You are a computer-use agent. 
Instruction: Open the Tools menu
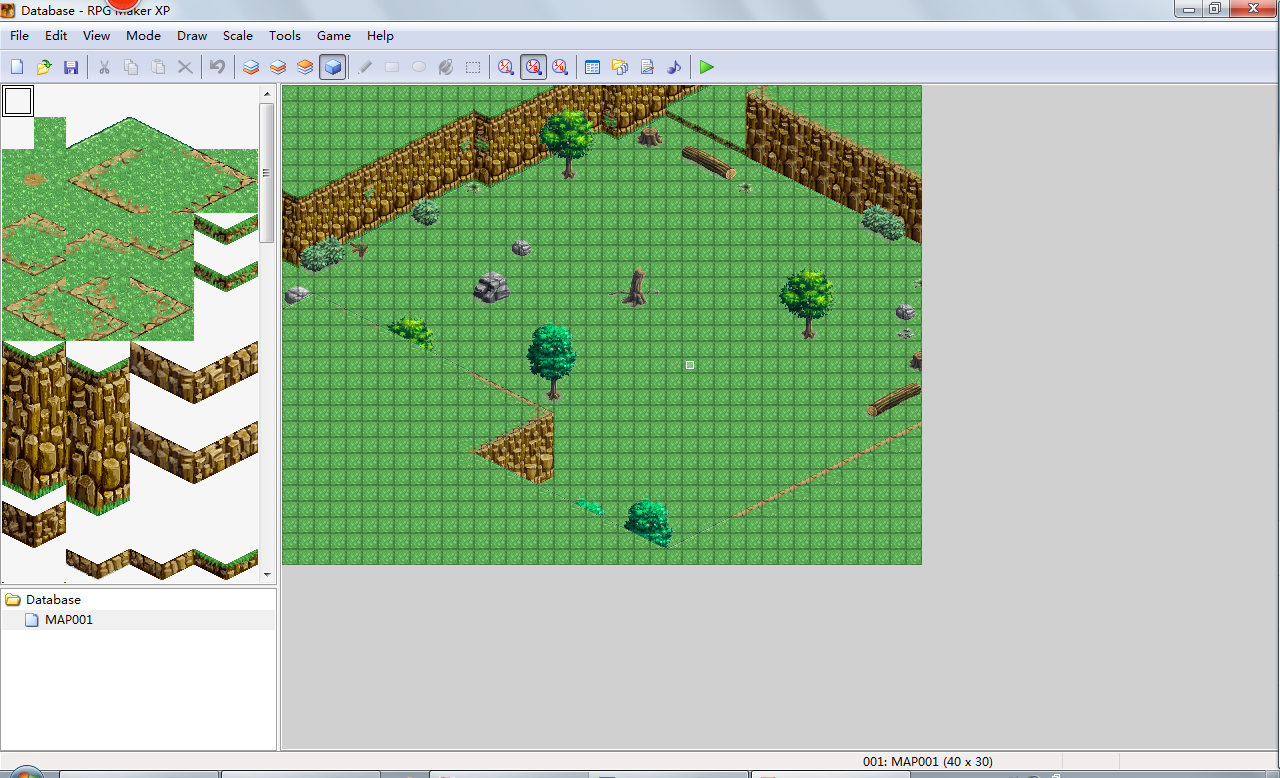point(285,36)
